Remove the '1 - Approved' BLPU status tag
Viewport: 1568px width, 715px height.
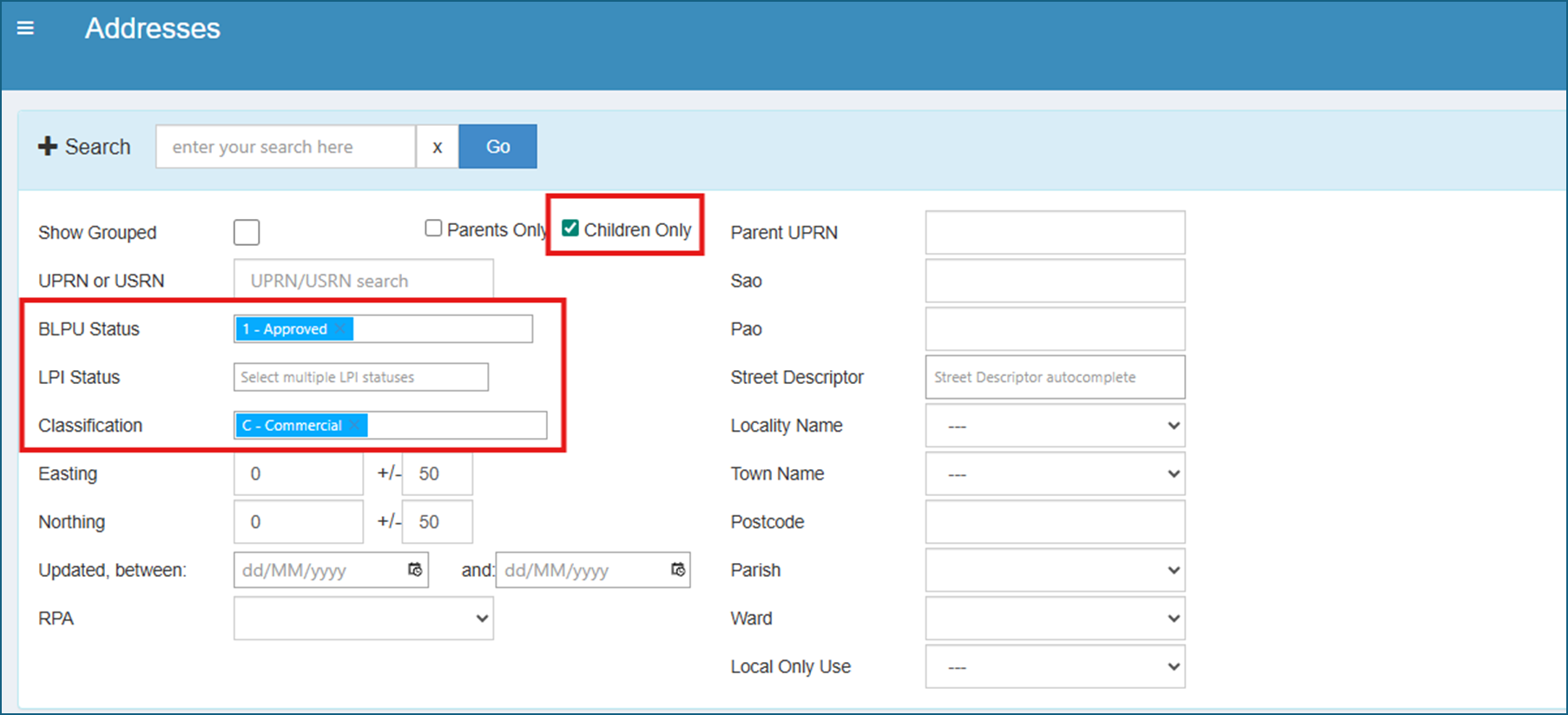[340, 329]
